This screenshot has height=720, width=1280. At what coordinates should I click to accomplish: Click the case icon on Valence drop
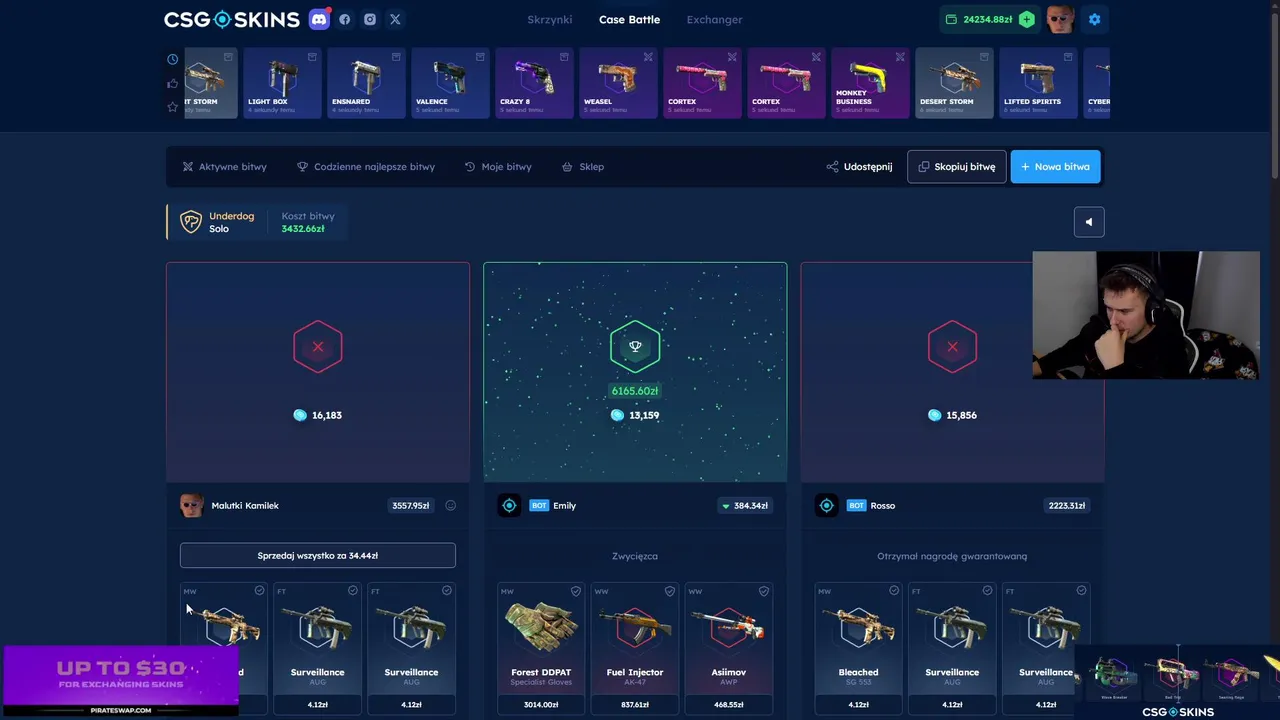[480, 57]
